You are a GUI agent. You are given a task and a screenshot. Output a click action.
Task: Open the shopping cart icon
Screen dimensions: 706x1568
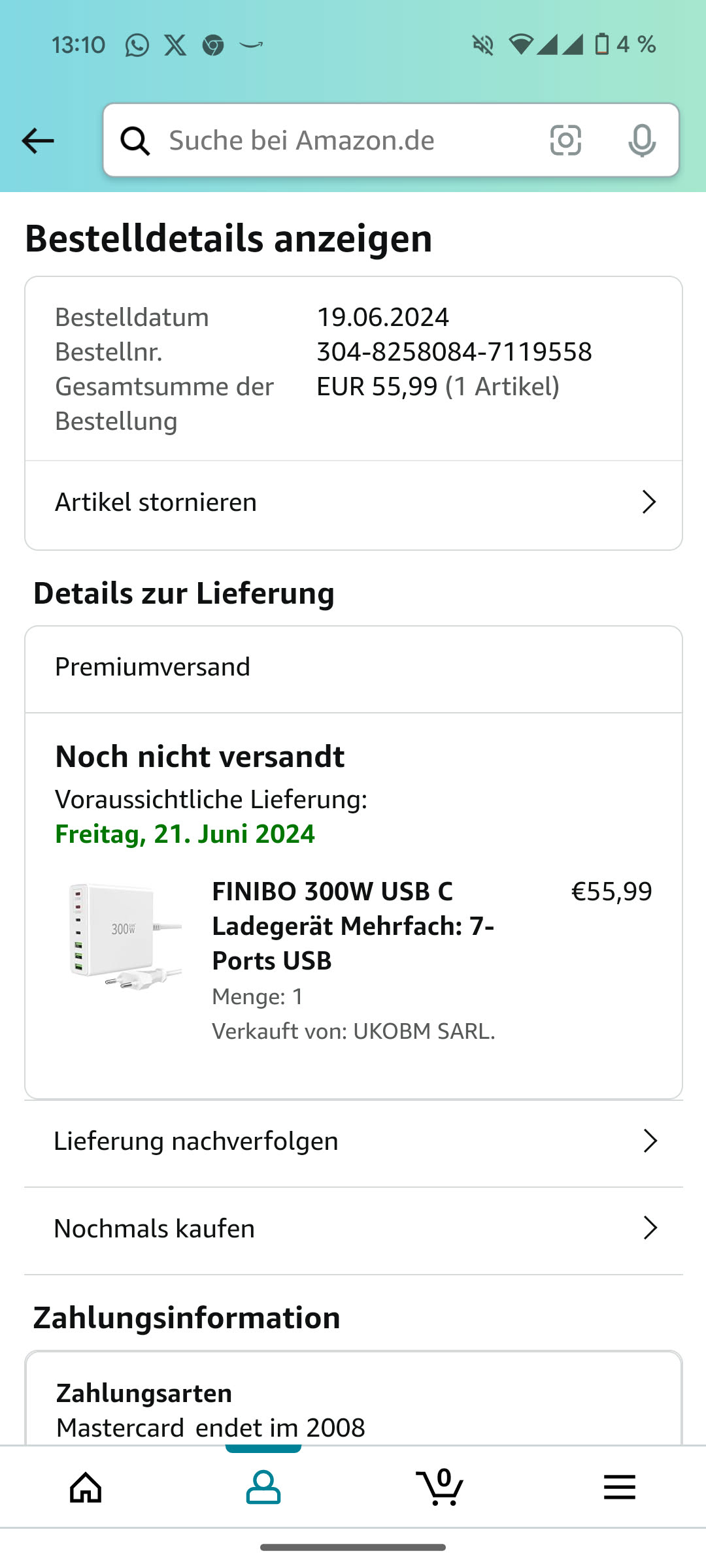(441, 1488)
